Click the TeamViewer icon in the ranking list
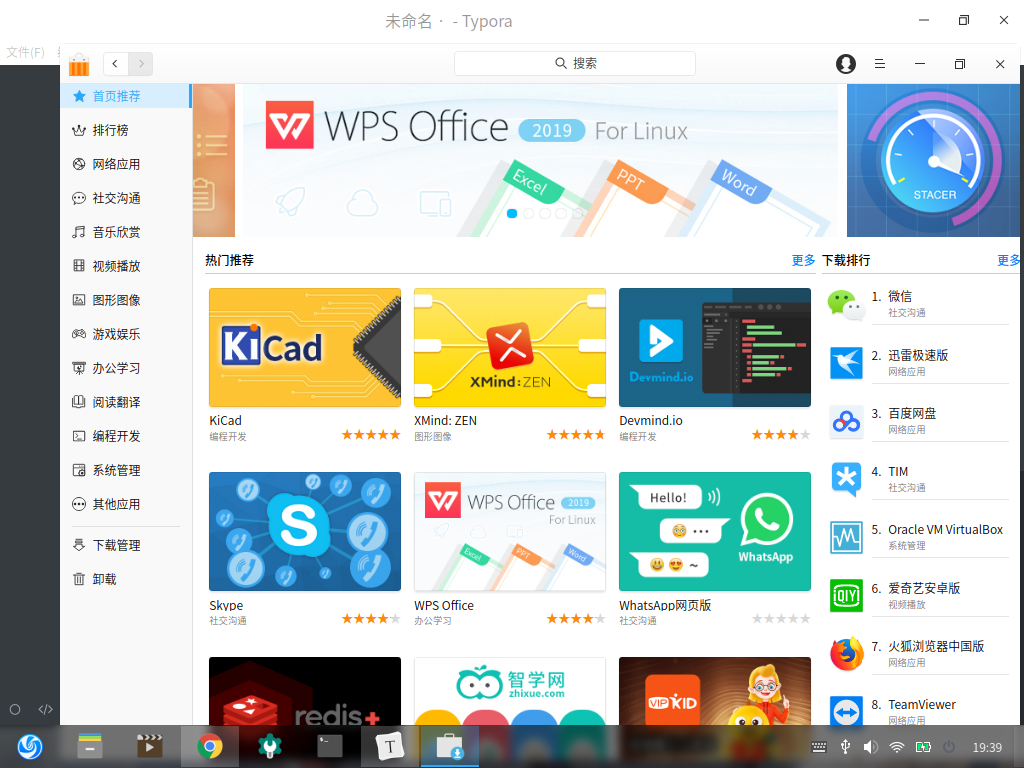The height and width of the screenshot is (768, 1024). click(846, 711)
